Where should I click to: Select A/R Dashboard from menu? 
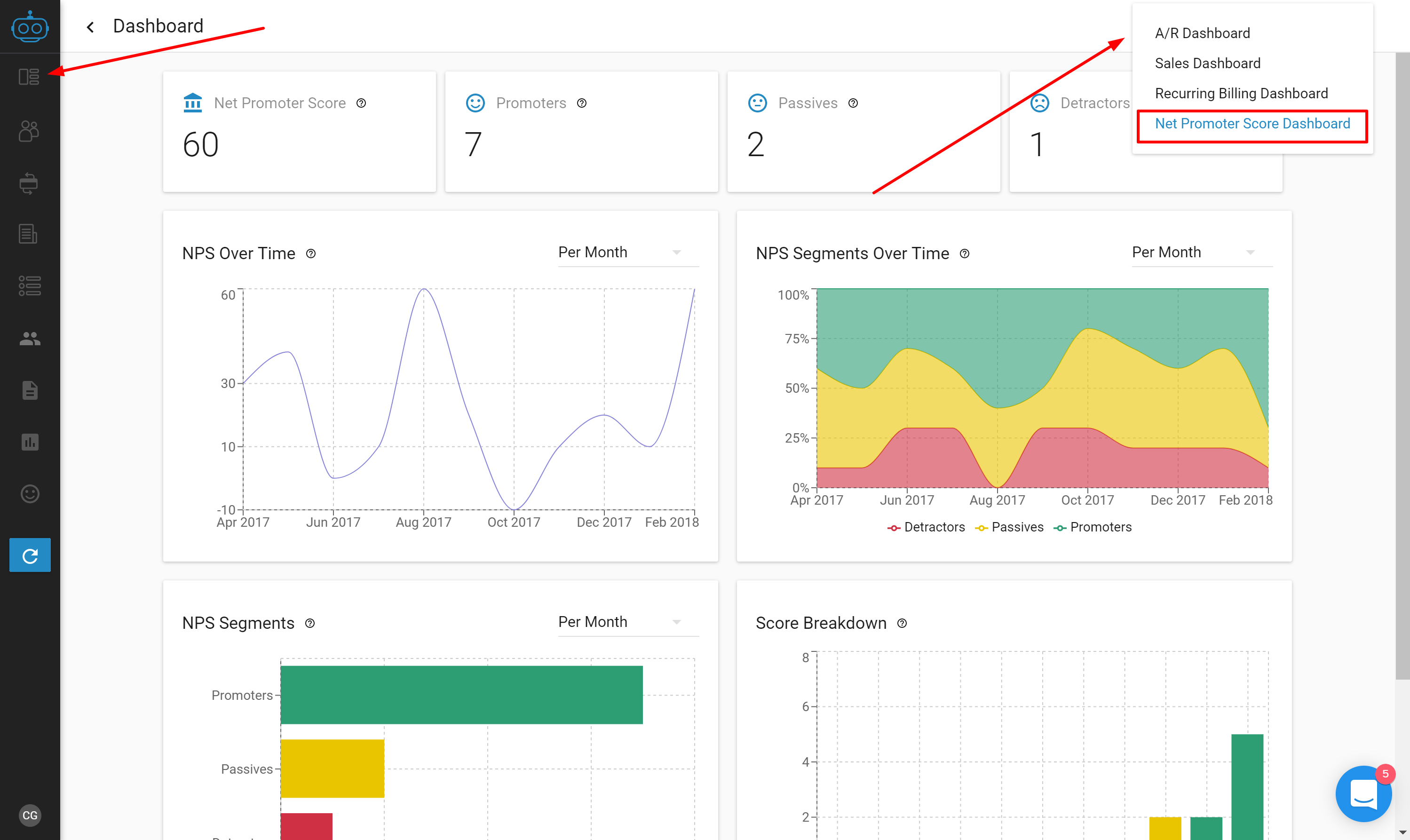click(x=1202, y=33)
